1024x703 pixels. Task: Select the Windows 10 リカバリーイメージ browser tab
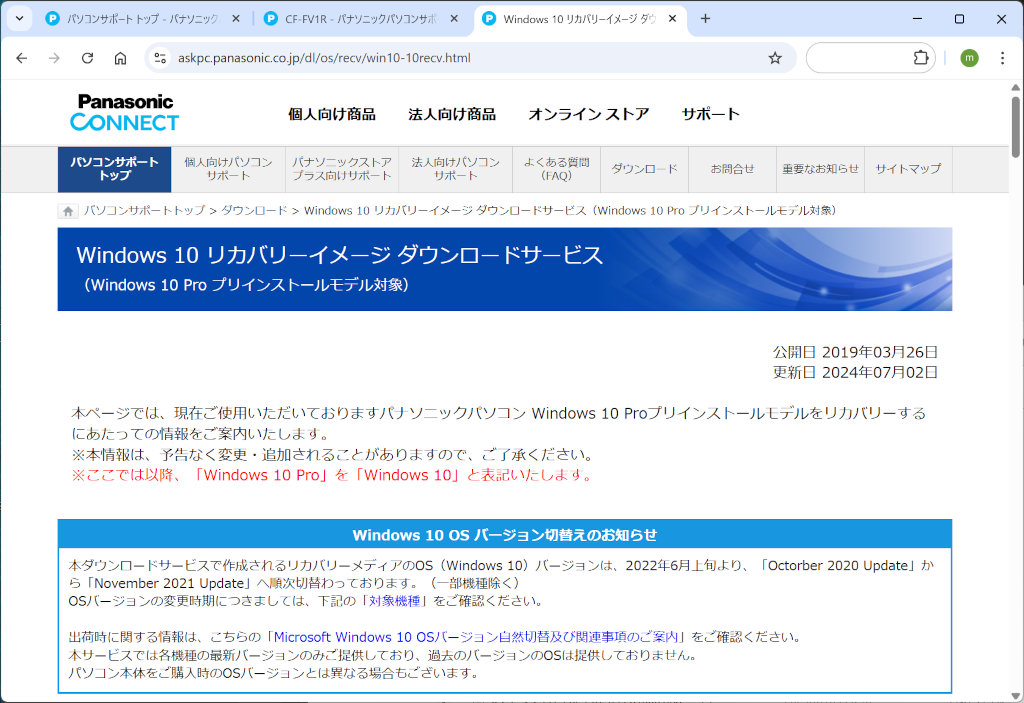580,19
